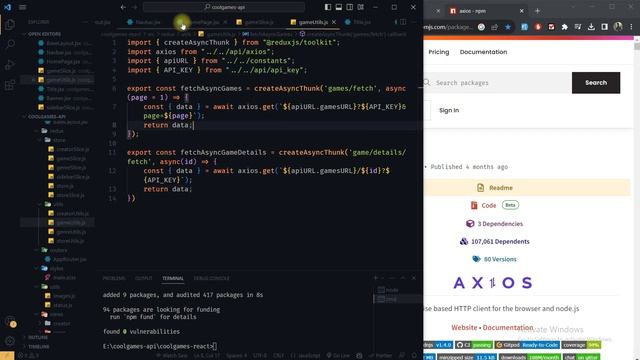Switch to the Problems panel tab
The width and height of the screenshot is (640, 360).
click(114, 278)
